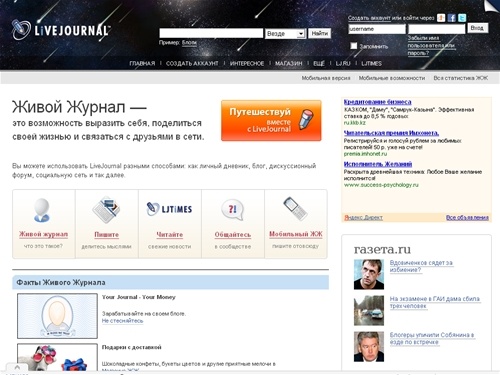The height and width of the screenshot is (375, 500).
Task: Open the ГАИ exam street photo thumbnail
Action: pyautogui.click(x=369, y=310)
